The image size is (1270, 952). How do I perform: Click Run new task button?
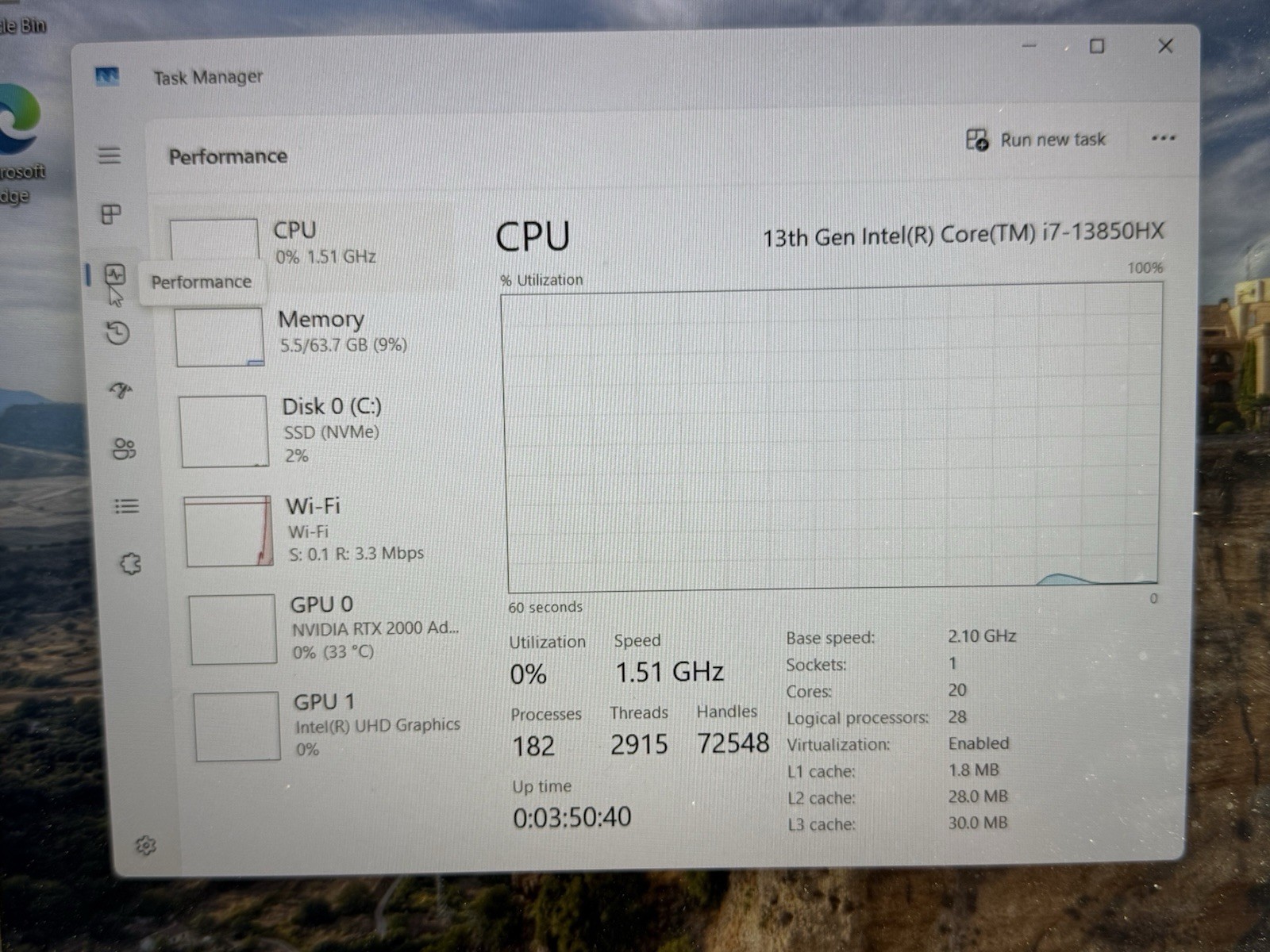(x=1036, y=140)
